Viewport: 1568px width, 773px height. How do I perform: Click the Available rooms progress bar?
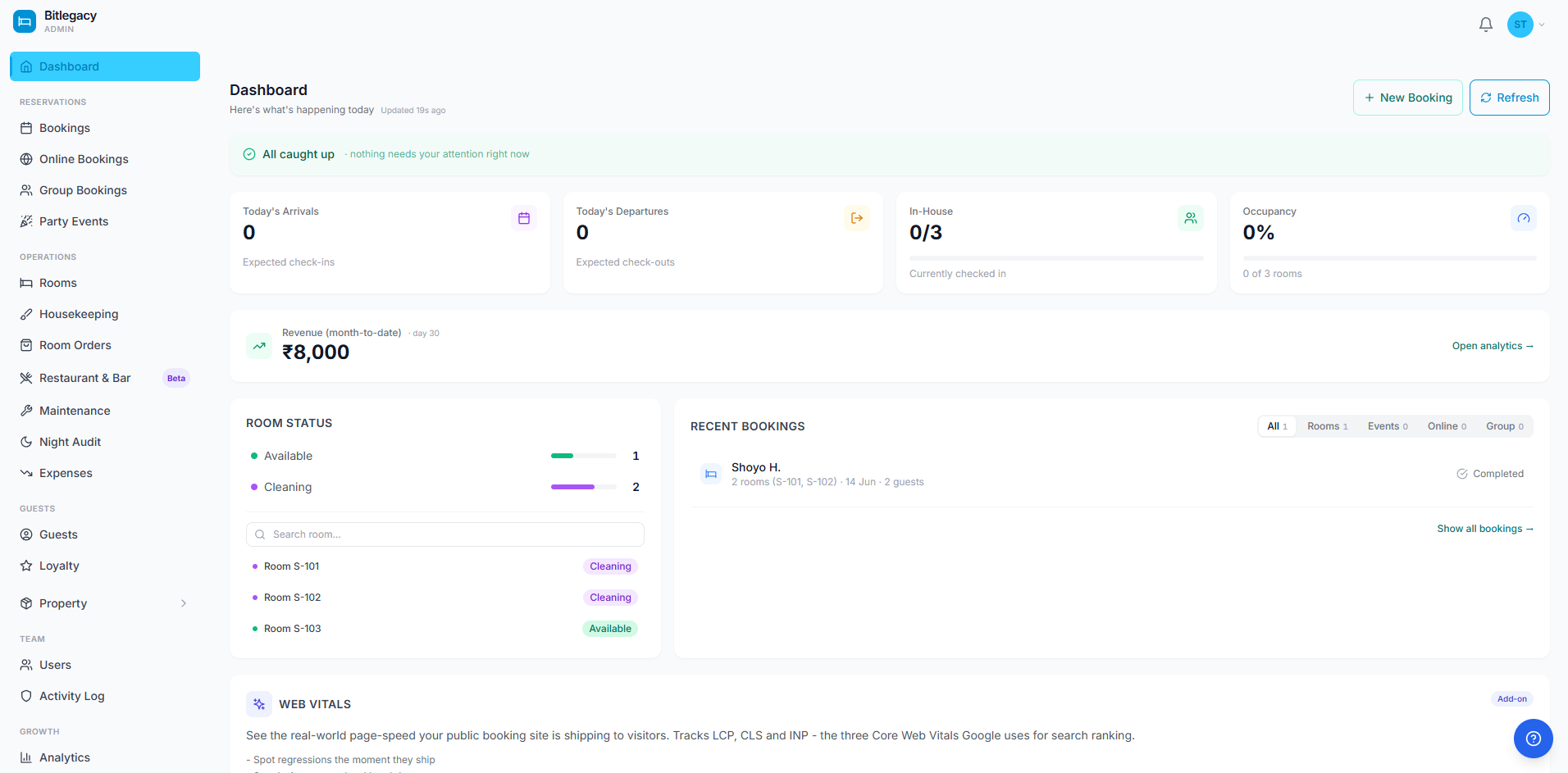(x=584, y=456)
